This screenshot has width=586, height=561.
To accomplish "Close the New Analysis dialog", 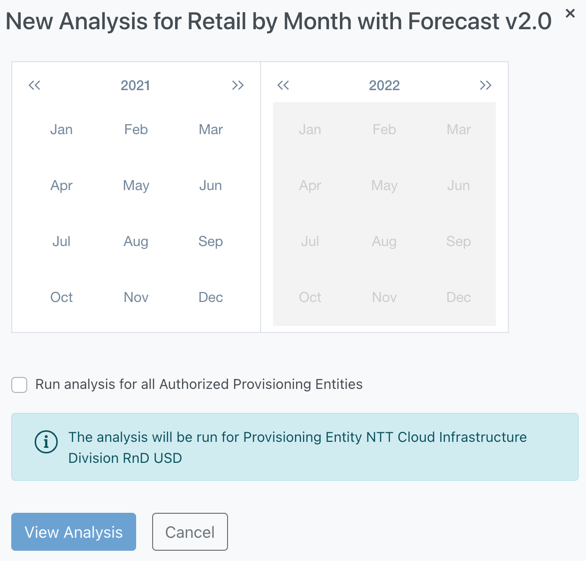I will pyautogui.click(x=570, y=13).
